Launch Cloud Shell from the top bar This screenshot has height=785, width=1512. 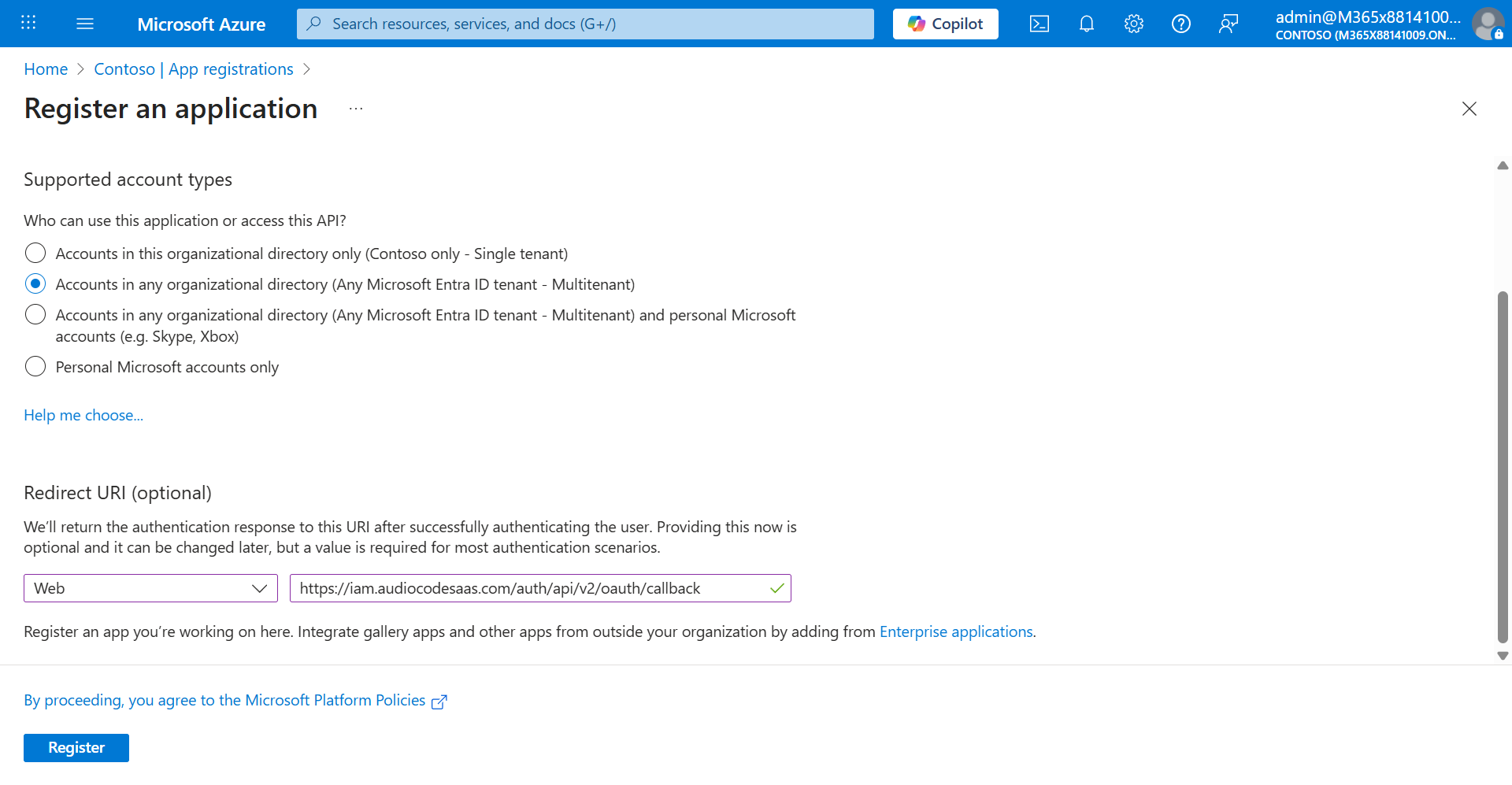coord(1039,24)
